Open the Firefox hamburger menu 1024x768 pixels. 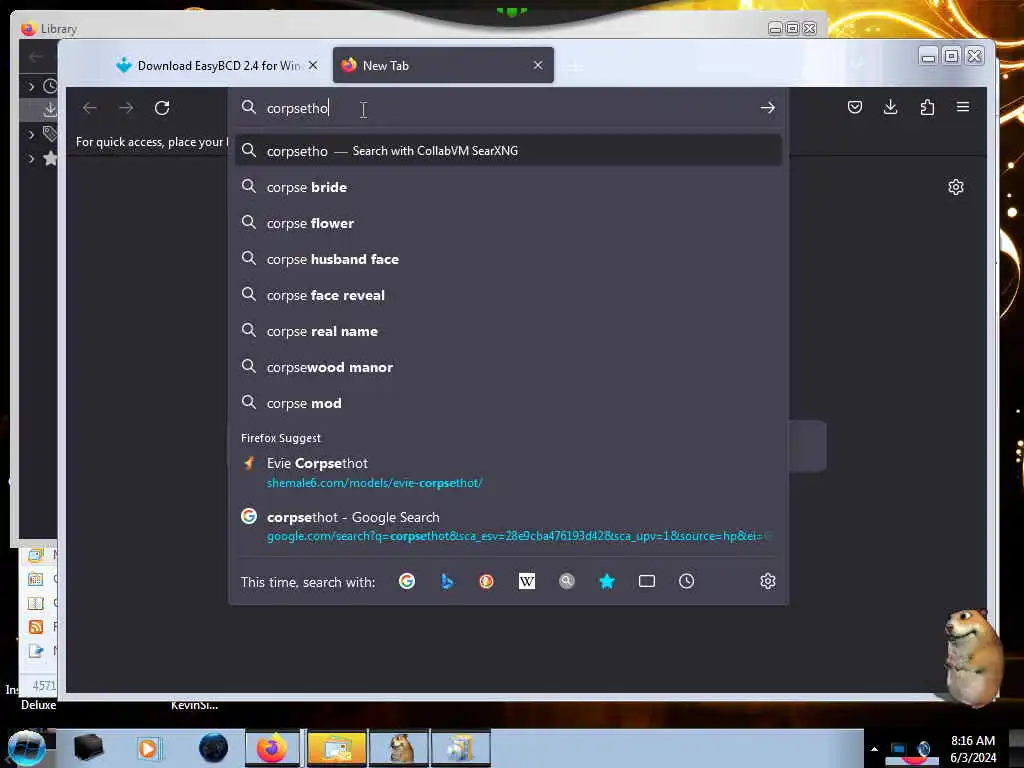963,106
